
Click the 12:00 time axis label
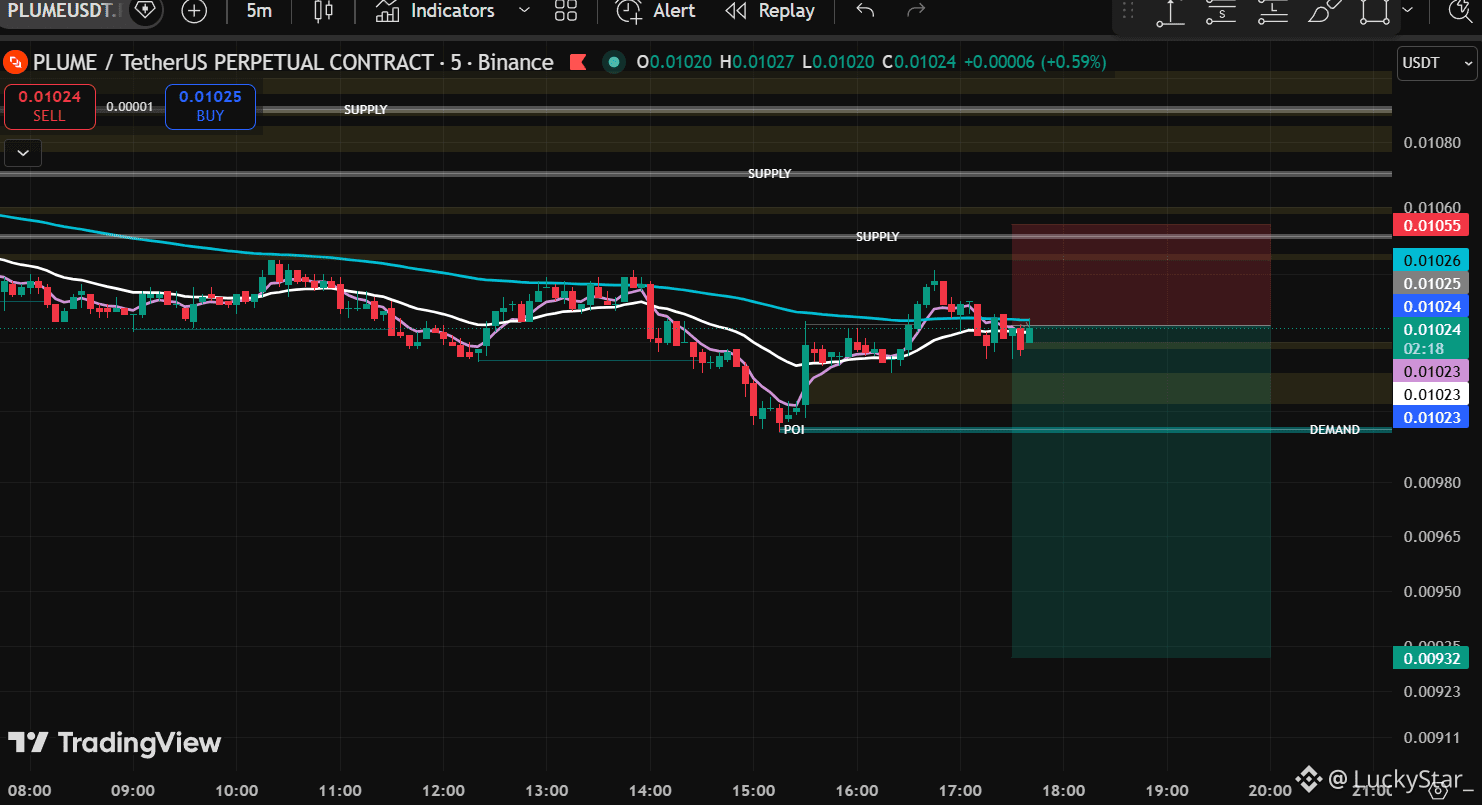(443, 790)
